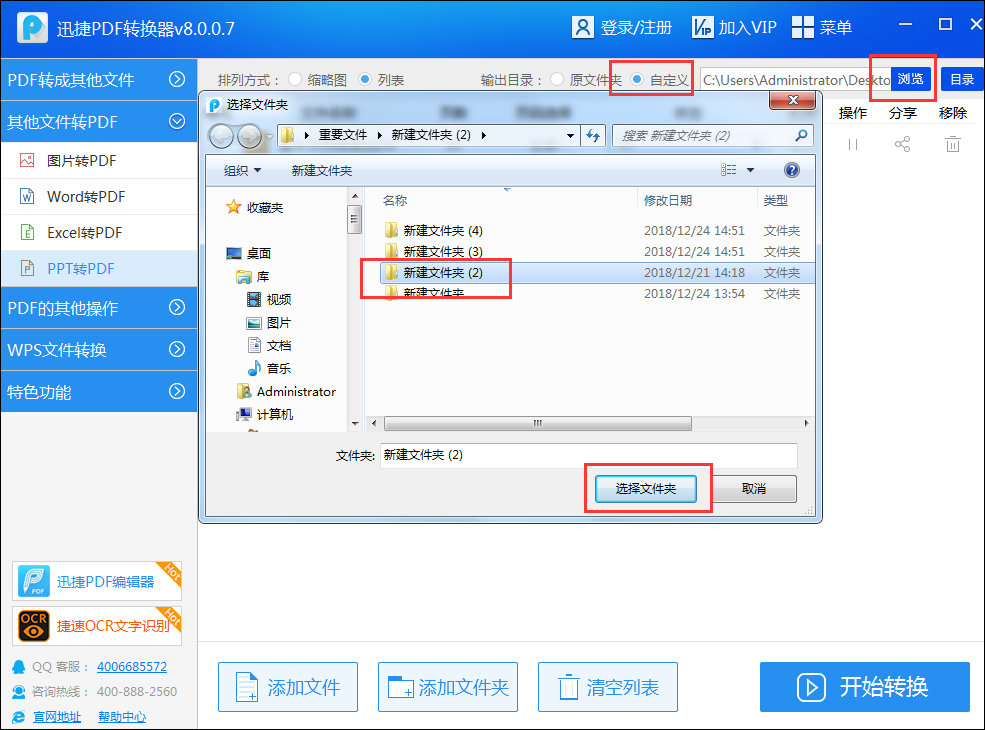Click horizontal scrollbar in file list
This screenshot has width=985, height=730.
coord(538,423)
